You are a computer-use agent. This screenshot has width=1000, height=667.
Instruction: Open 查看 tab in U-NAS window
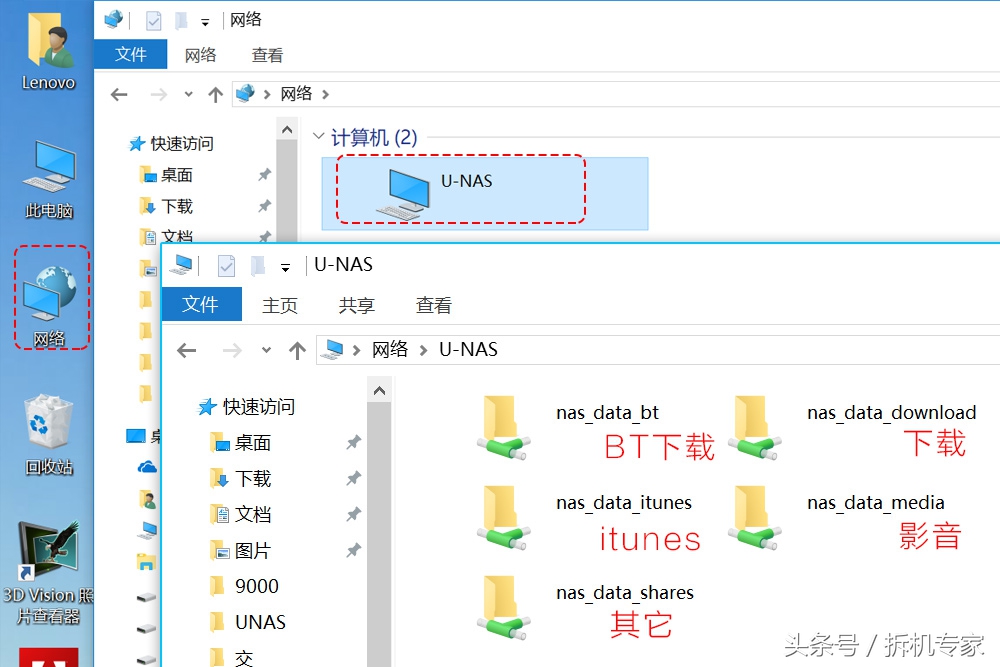tap(434, 305)
